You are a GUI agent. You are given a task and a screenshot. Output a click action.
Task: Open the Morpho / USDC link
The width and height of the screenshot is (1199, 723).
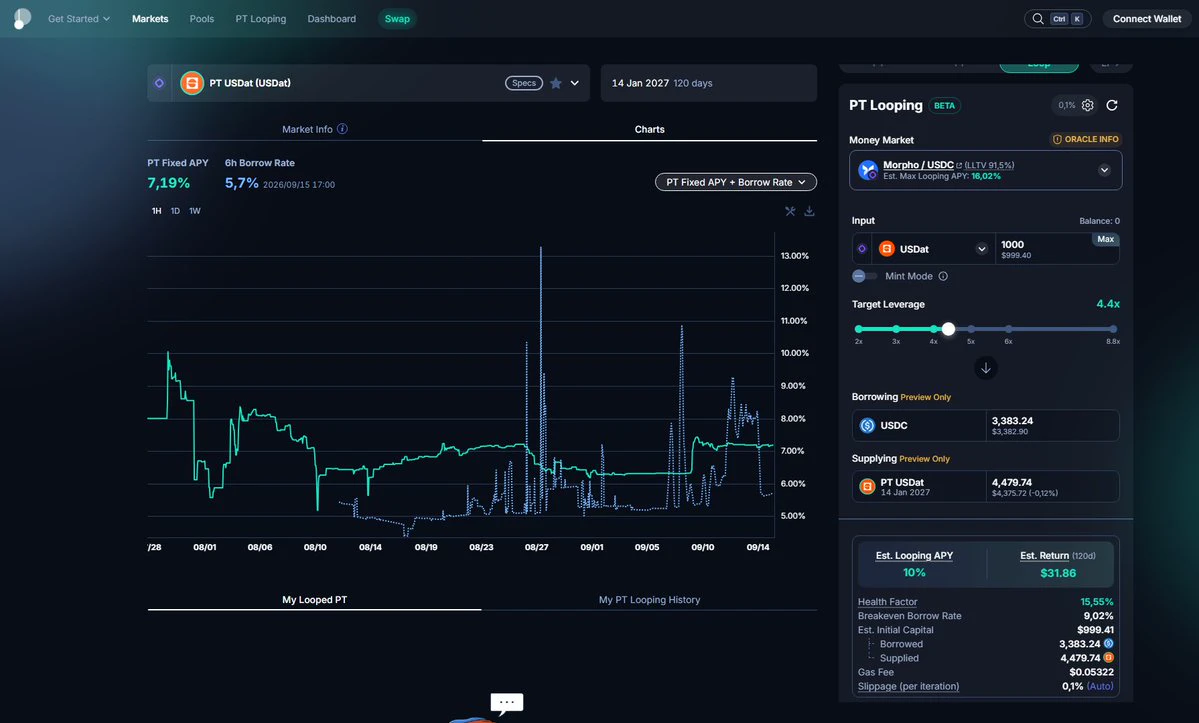(x=918, y=165)
